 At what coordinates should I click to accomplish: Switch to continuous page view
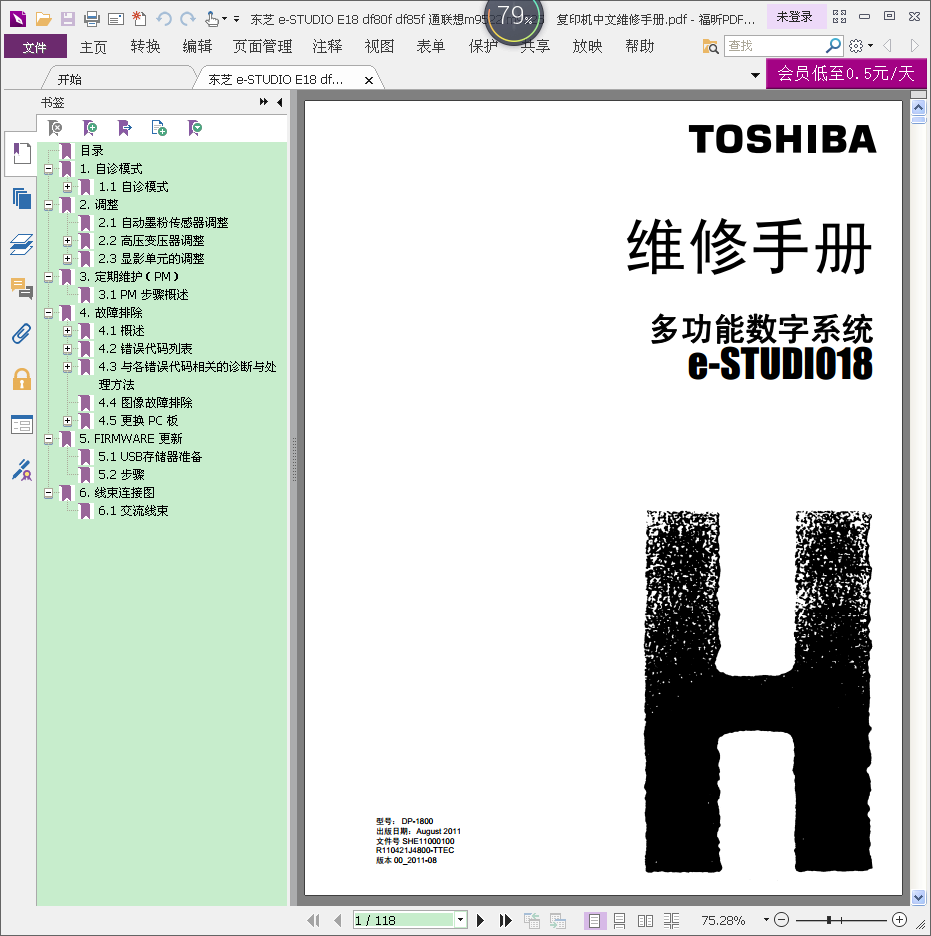pyautogui.click(x=619, y=920)
